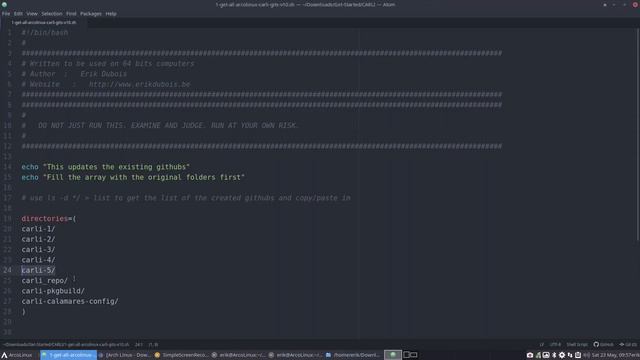Open the Packages menu
Image resolution: width=640 pixels, height=360 pixels.
[x=91, y=13]
